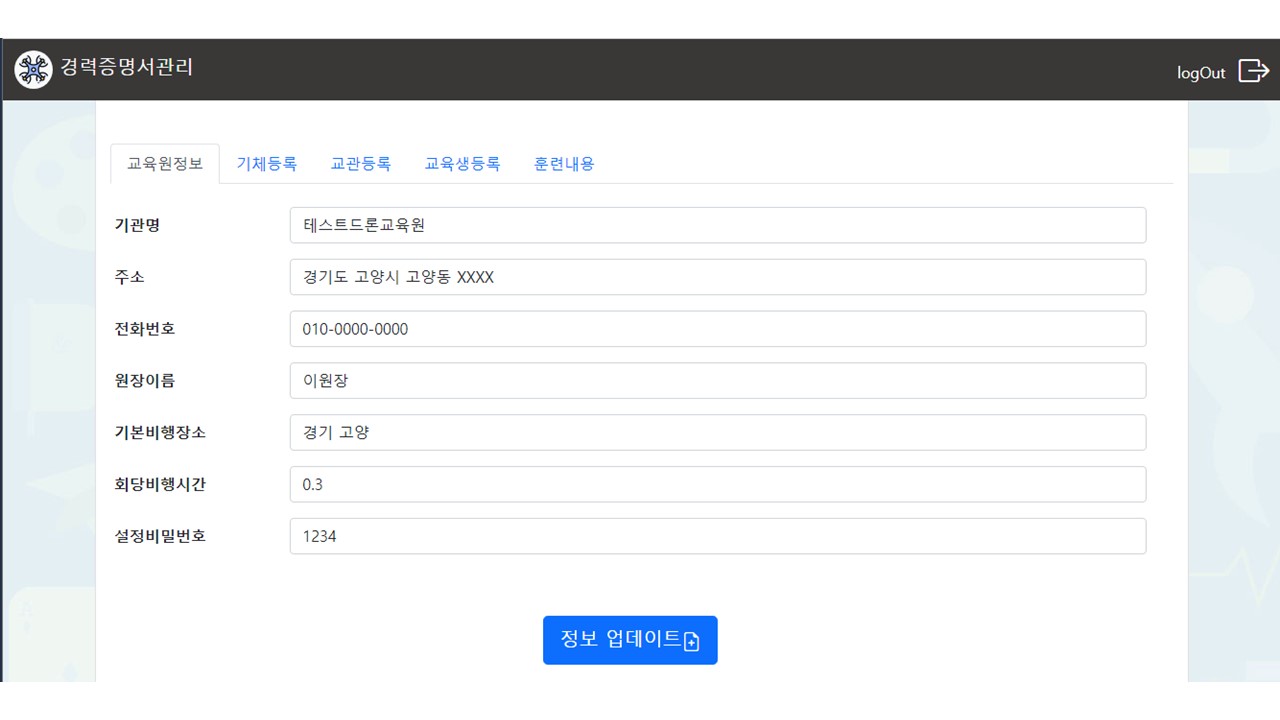Click the 설정비밀번호 field label
The width and height of the screenshot is (1280, 720).
tap(160, 537)
